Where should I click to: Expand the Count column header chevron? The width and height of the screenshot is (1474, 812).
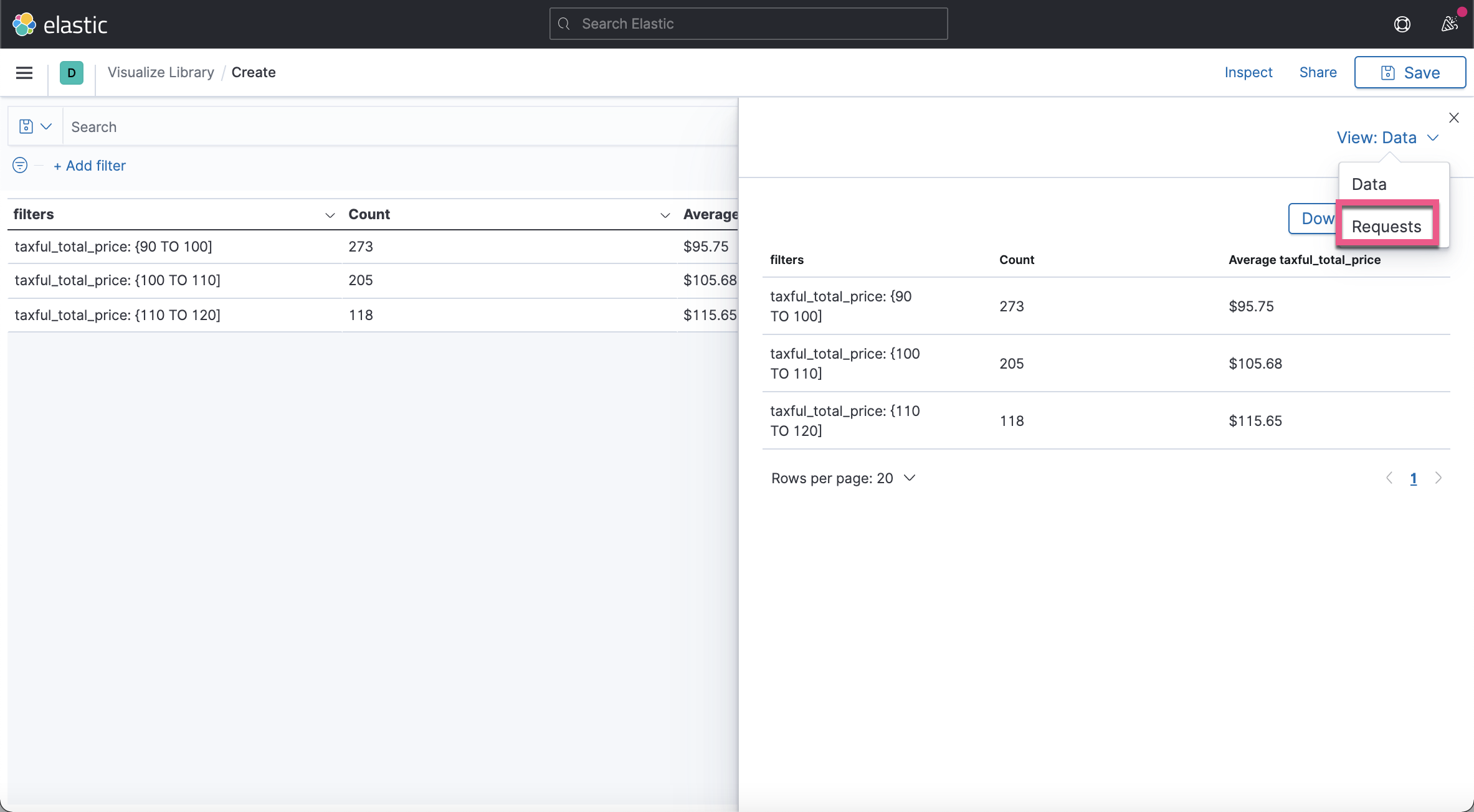[x=665, y=215]
